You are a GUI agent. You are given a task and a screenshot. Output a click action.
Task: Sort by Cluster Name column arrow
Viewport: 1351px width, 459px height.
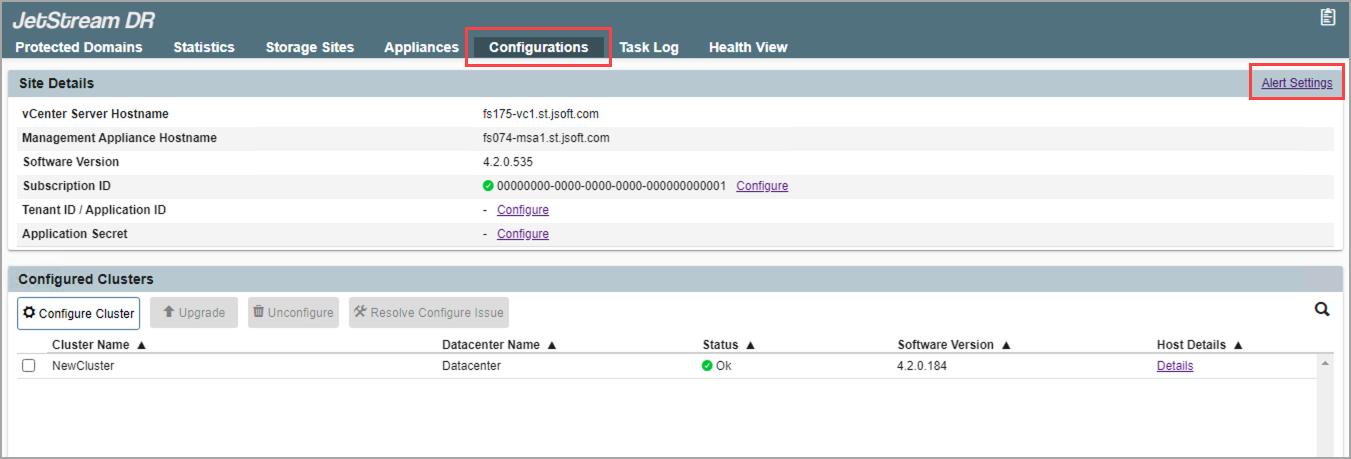(x=141, y=345)
